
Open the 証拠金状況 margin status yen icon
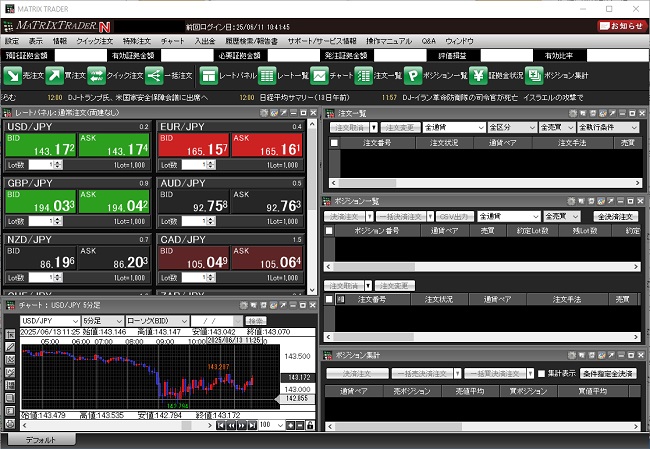[478, 76]
